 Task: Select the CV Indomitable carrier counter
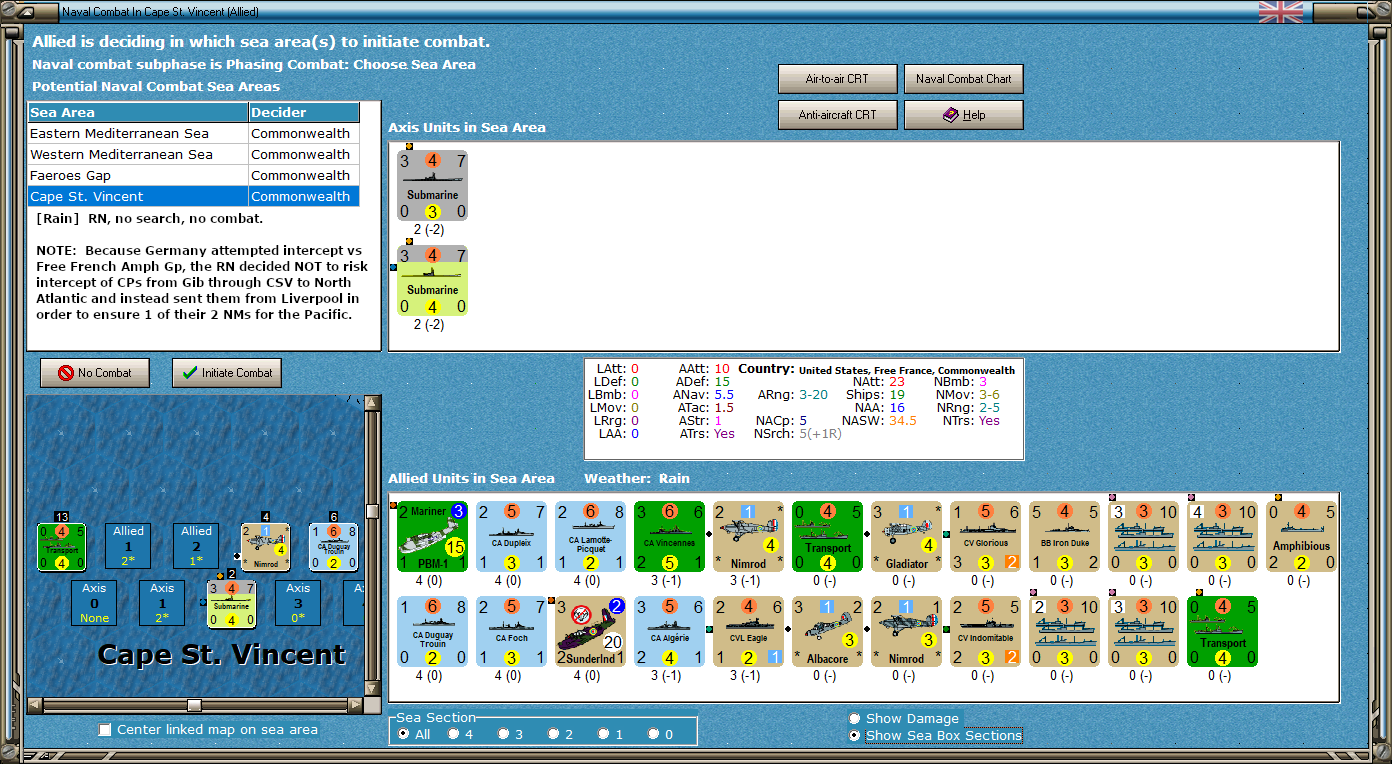(986, 631)
